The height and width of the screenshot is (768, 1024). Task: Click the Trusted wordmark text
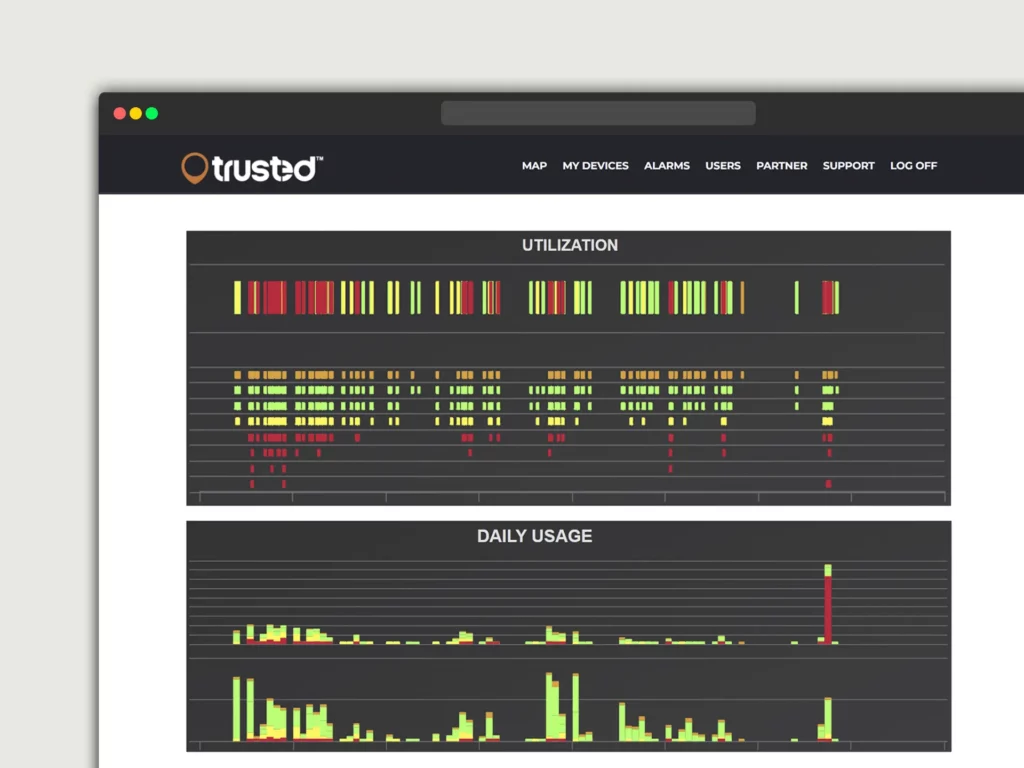266,169
